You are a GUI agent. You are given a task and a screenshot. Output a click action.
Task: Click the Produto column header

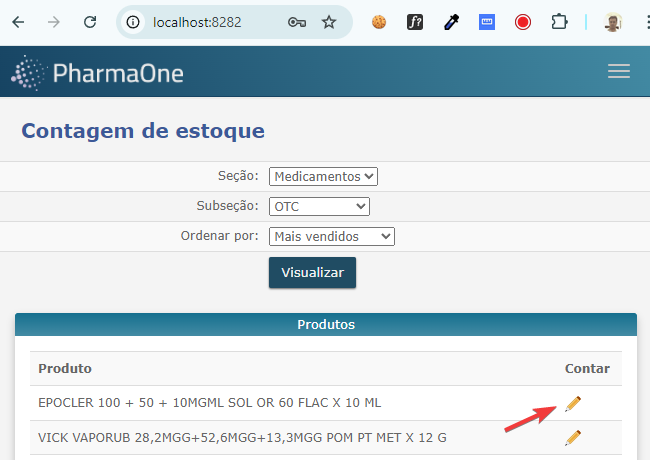(65, 368)
